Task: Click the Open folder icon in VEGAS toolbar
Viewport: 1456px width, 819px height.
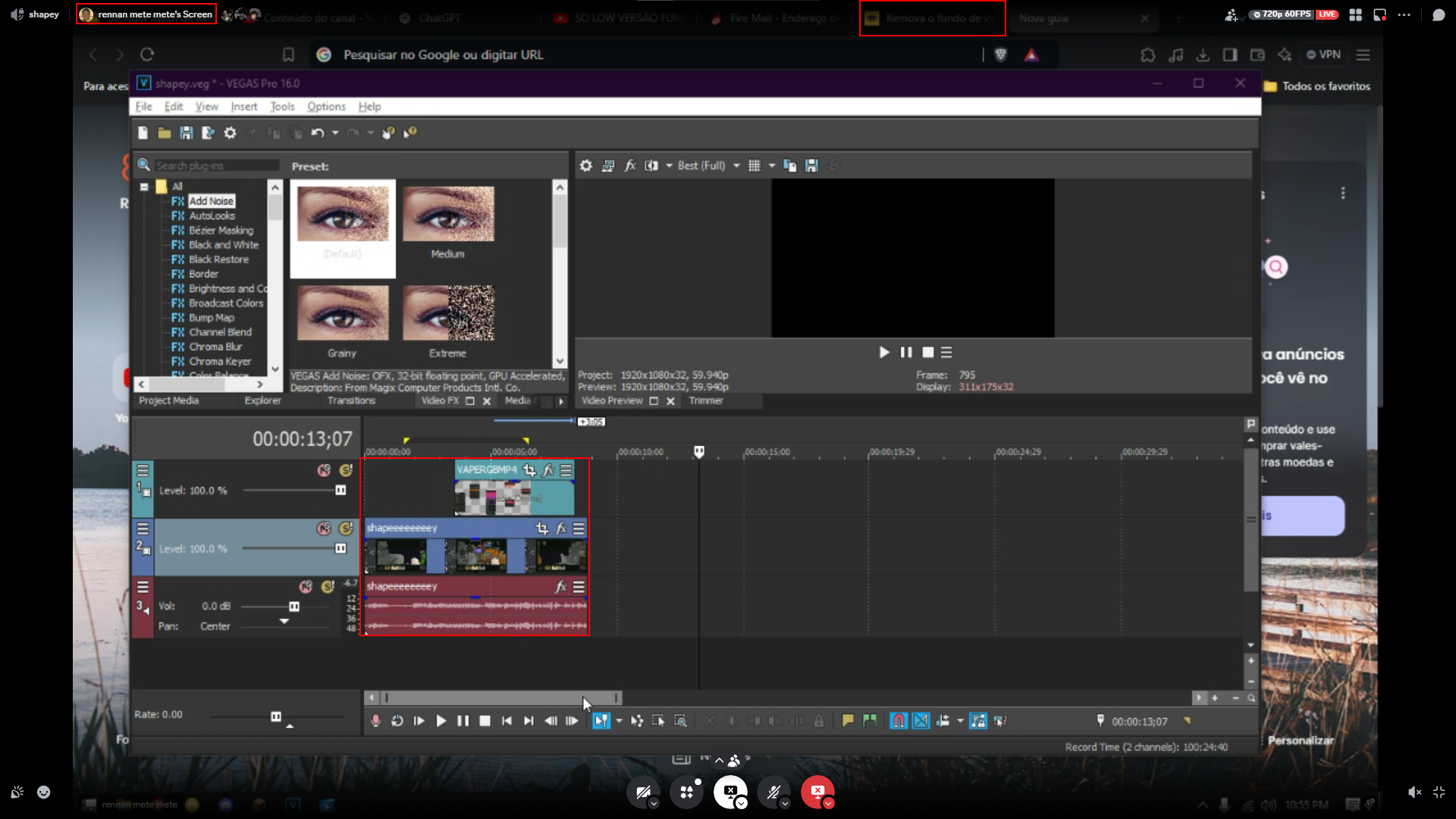Action: click(x=164, y=133)
